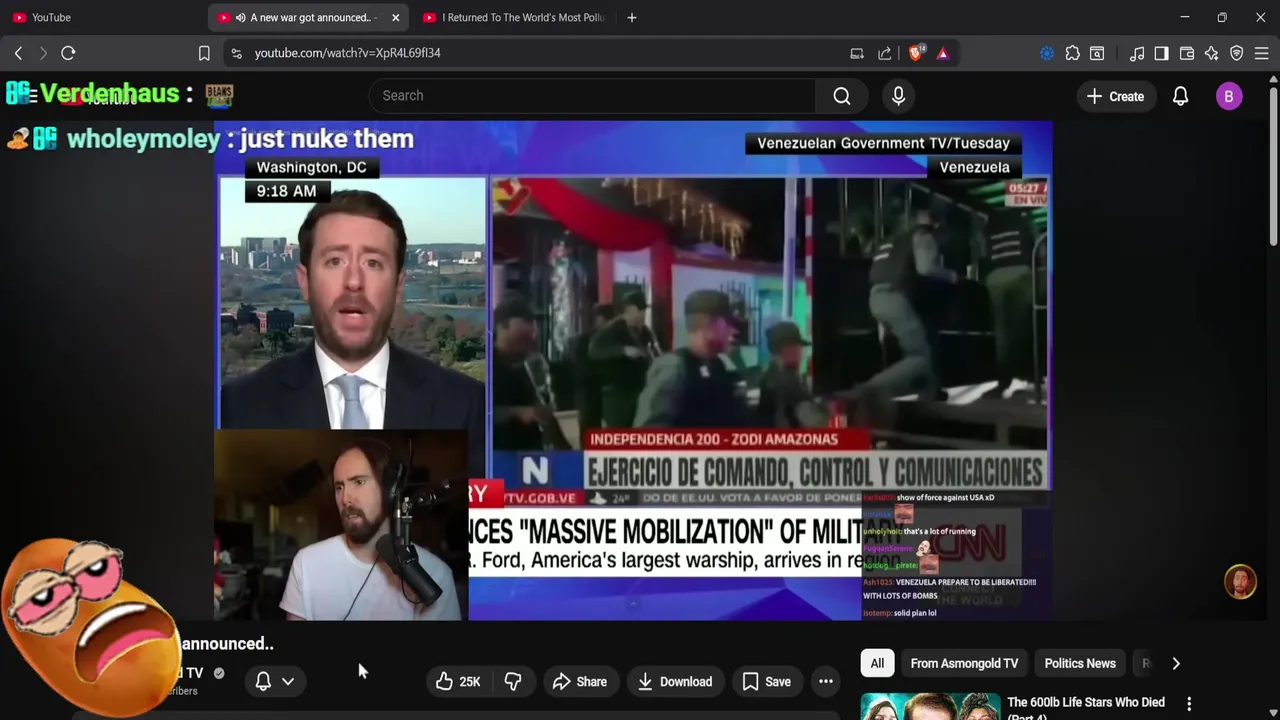Save the video to a playlist
Image resolution: width=1280 pixels, height=720 pixels.
767,682
